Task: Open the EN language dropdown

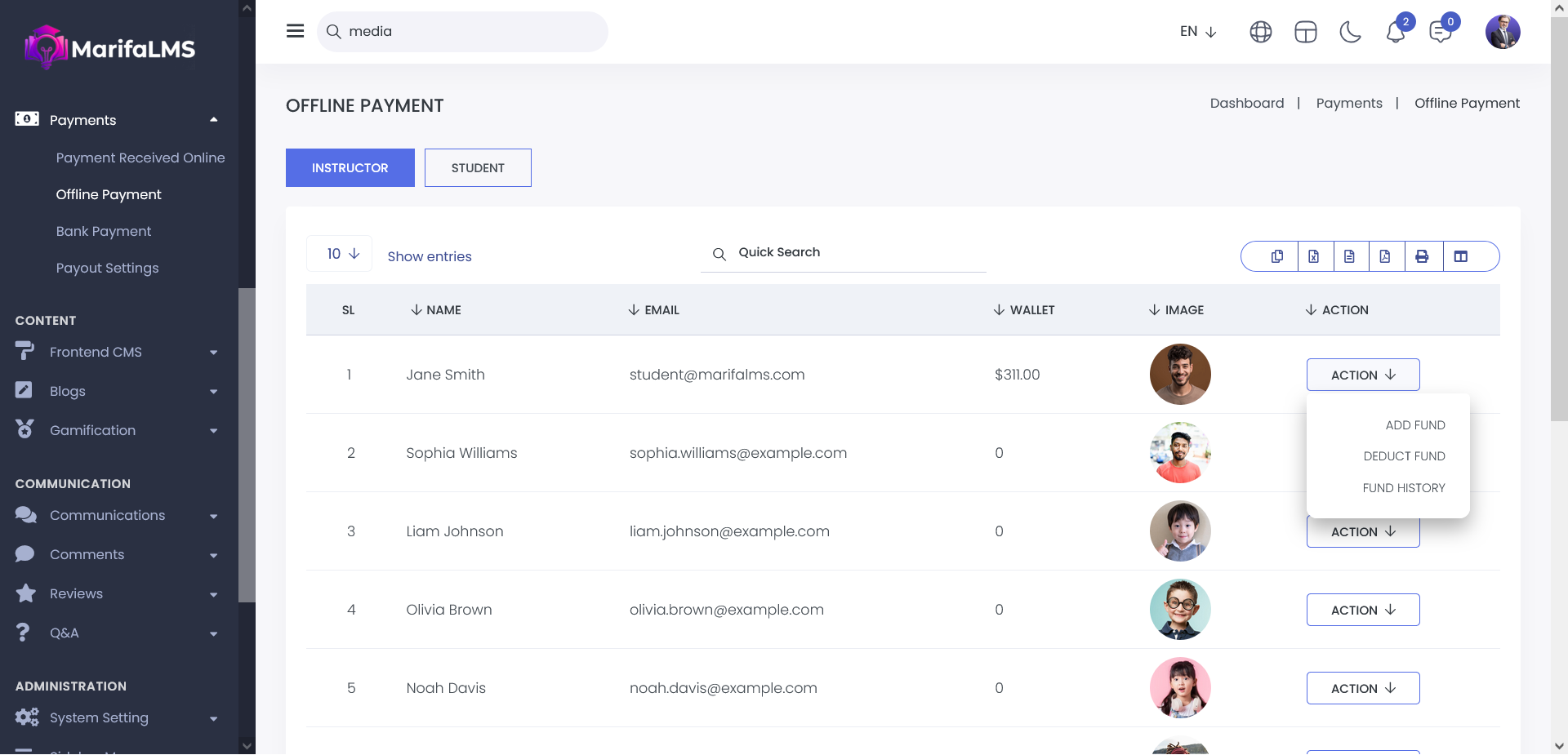Action: coord(1198,32)
